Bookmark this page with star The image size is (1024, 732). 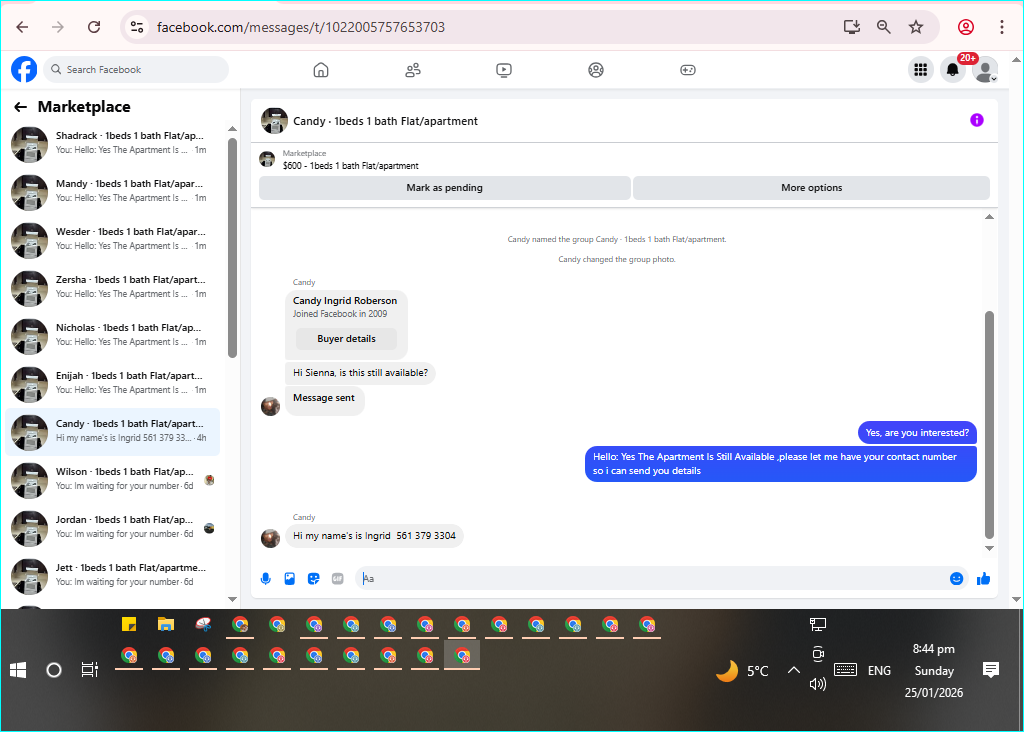pos(916,27)
